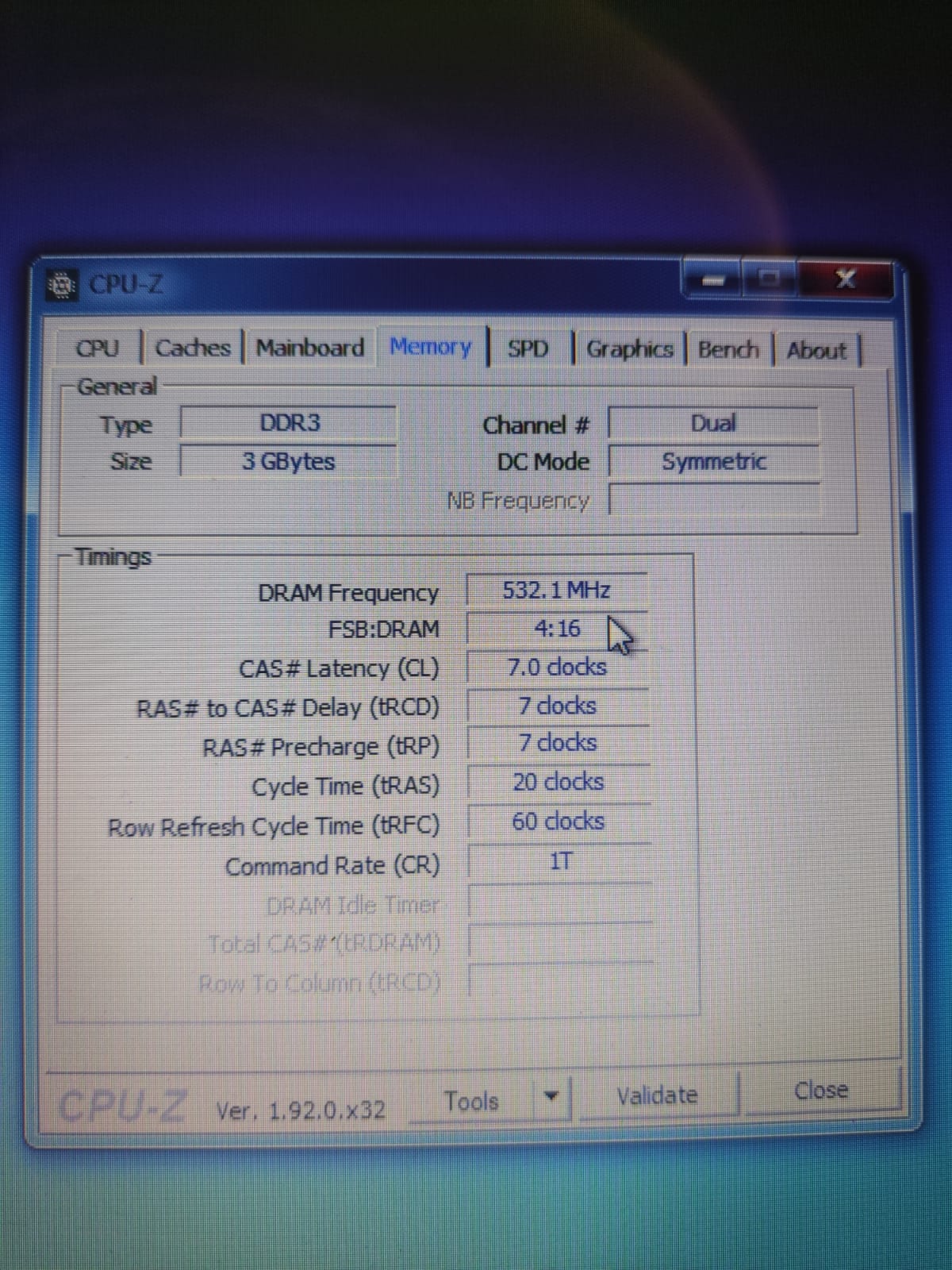The width and height of the screenshot is (952, 1270).
Task: Click the Validate button
Action: (658, 1095)
